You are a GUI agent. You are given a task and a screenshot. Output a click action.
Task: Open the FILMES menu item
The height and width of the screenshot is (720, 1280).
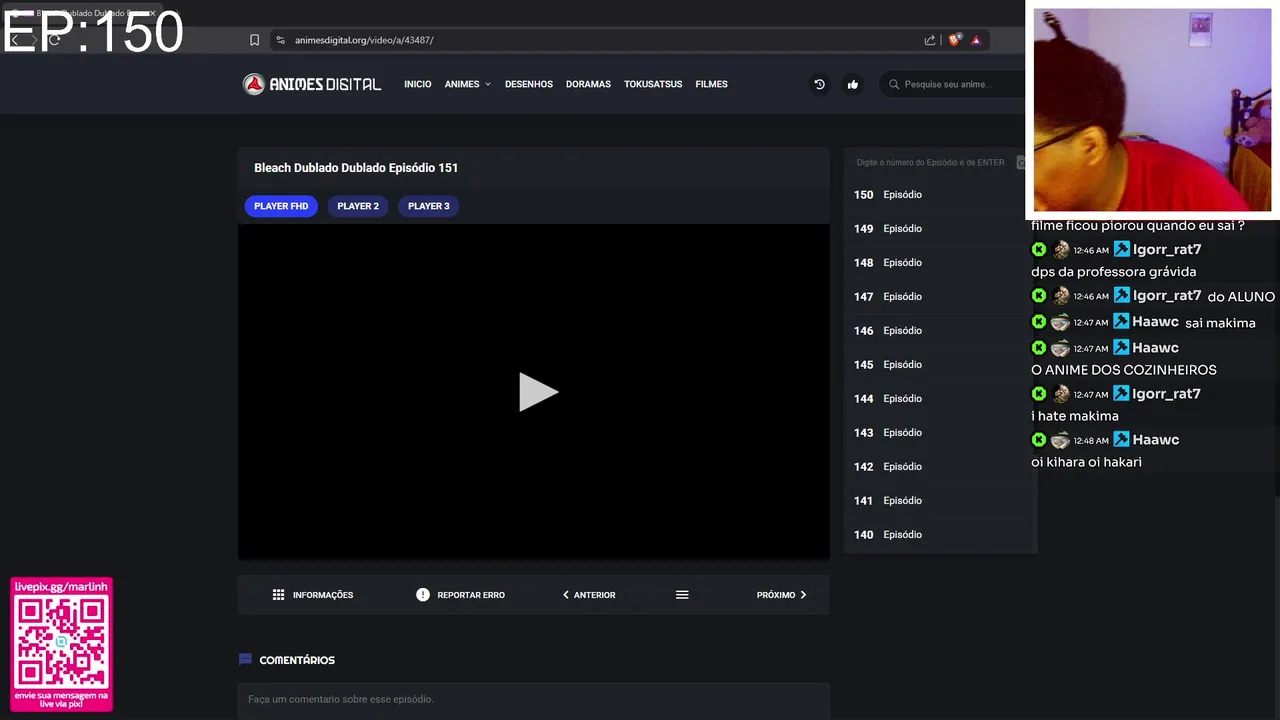(x=711, y=84)
